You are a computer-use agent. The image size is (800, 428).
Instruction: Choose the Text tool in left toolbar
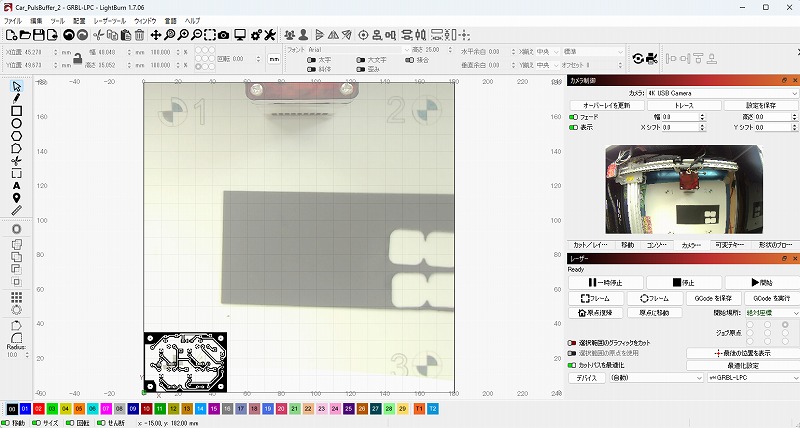point(17,185)
